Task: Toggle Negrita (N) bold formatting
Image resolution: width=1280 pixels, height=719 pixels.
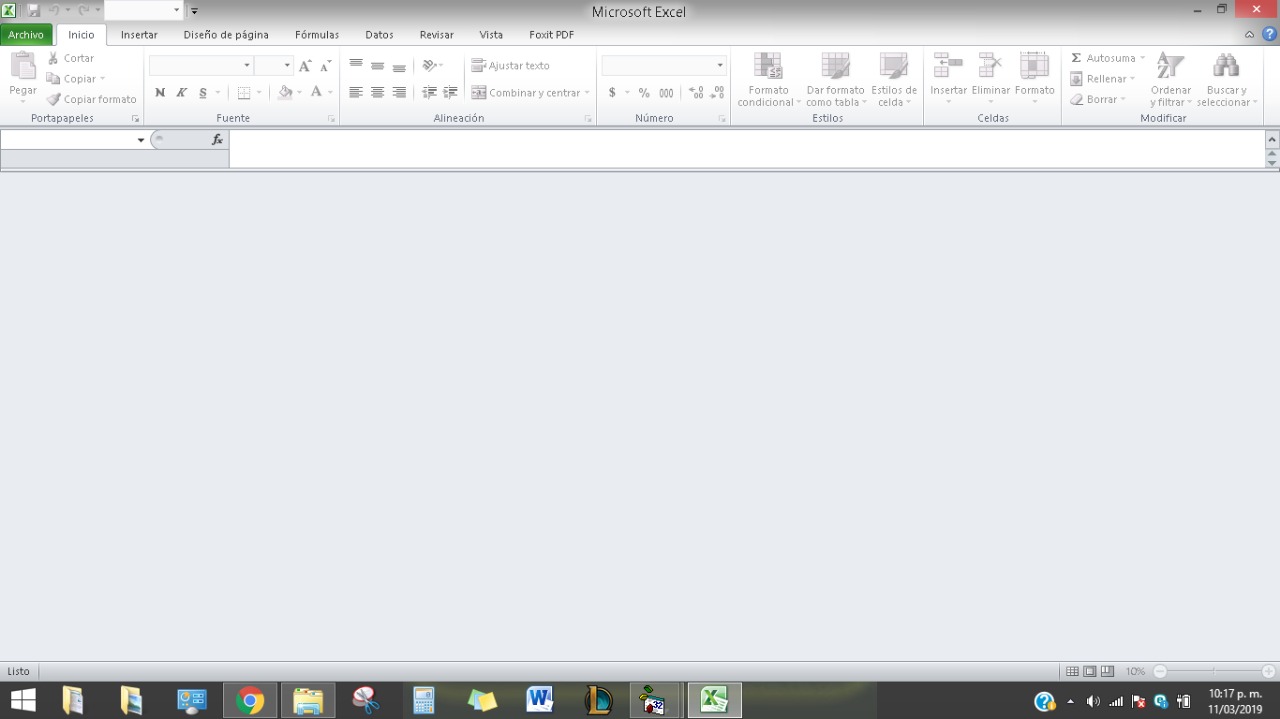Action: click(160, 93)
